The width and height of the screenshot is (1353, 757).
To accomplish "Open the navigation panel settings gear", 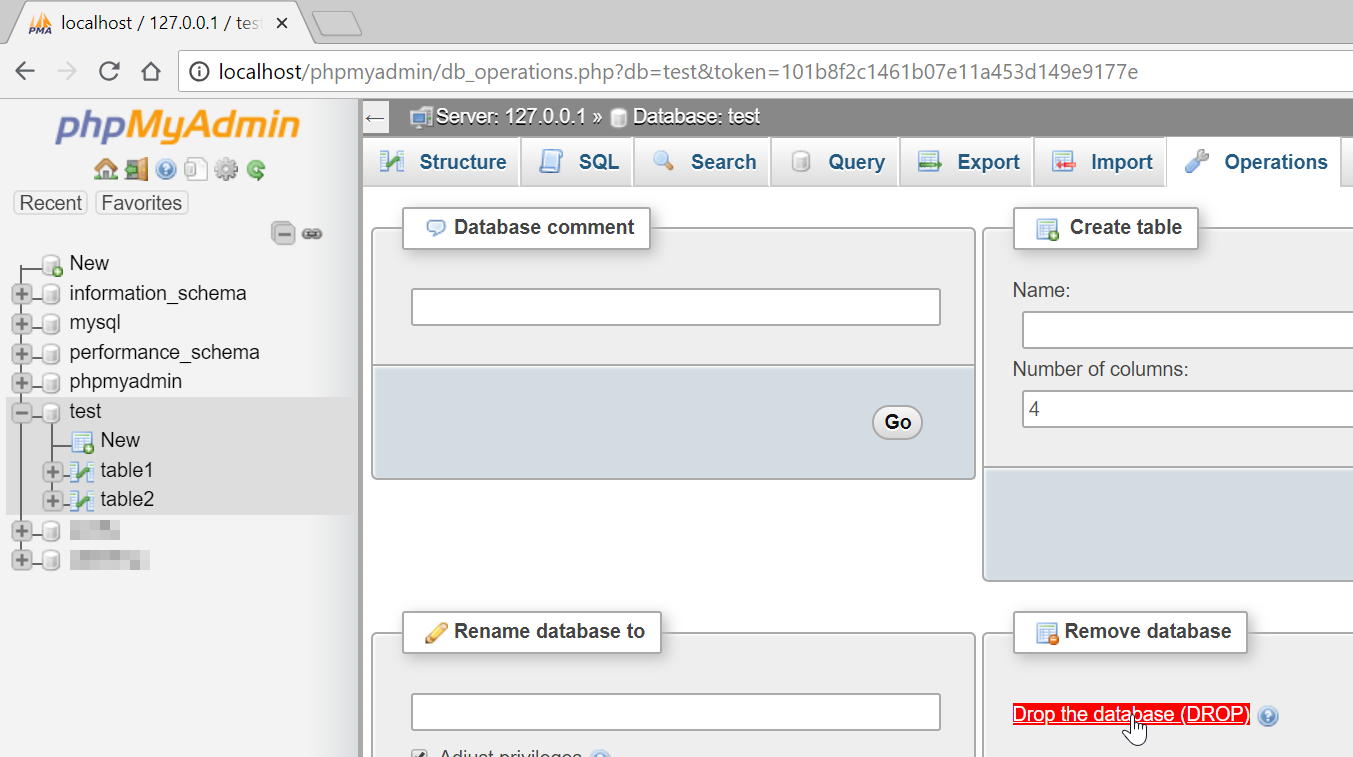I will point(226,169).
